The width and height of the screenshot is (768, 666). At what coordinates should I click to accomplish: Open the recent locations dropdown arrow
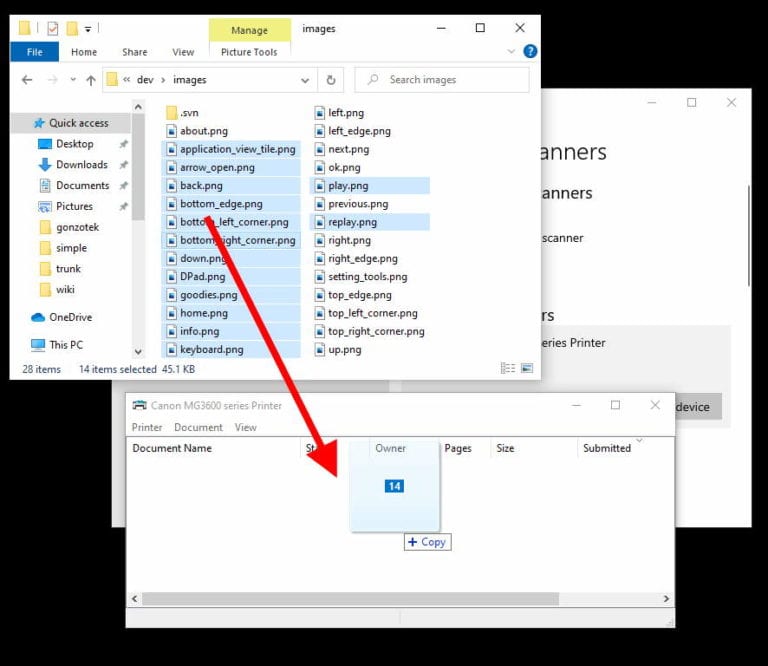[x=73, y=79]
